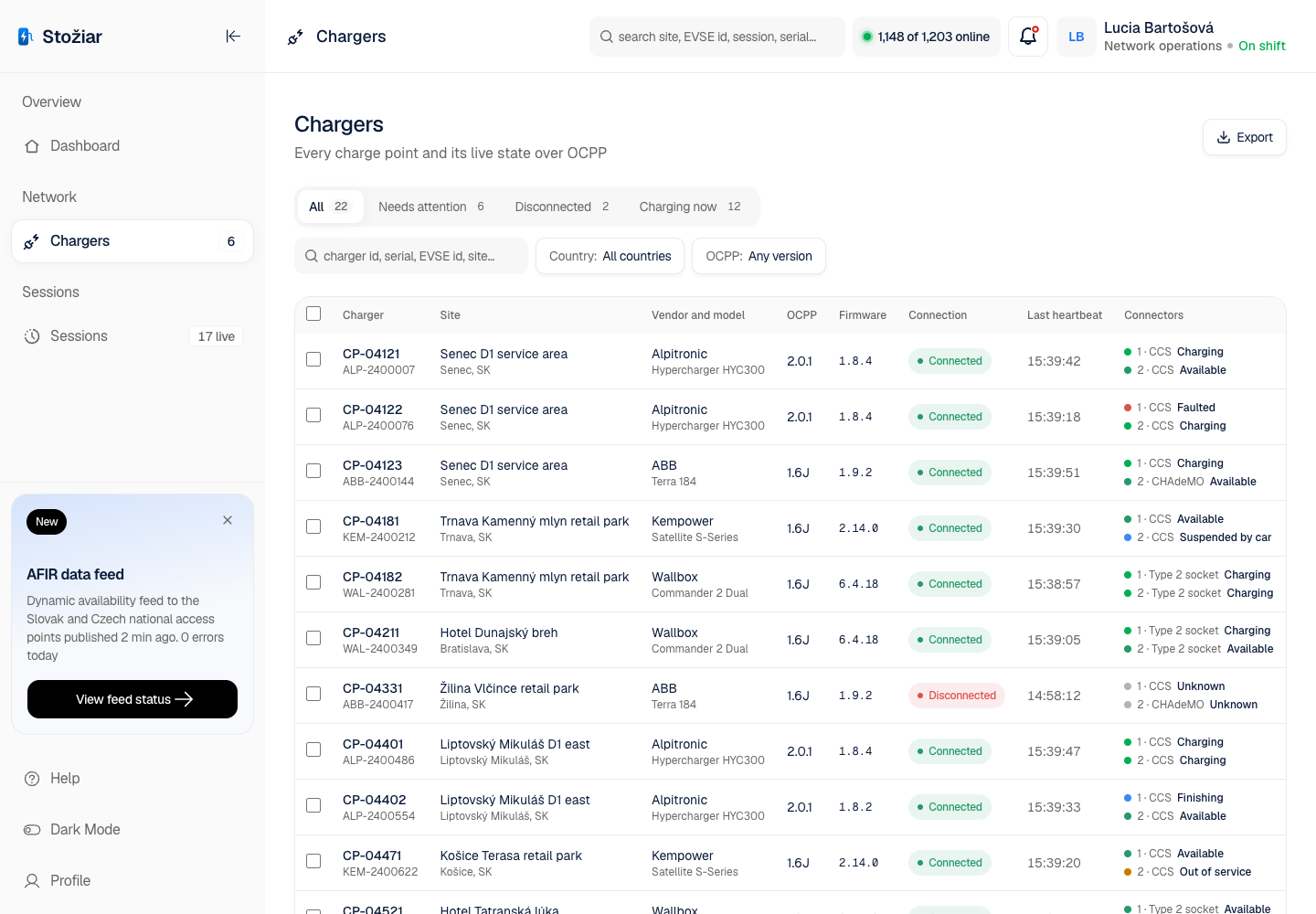Click the charger id filter input

(411, 256)
